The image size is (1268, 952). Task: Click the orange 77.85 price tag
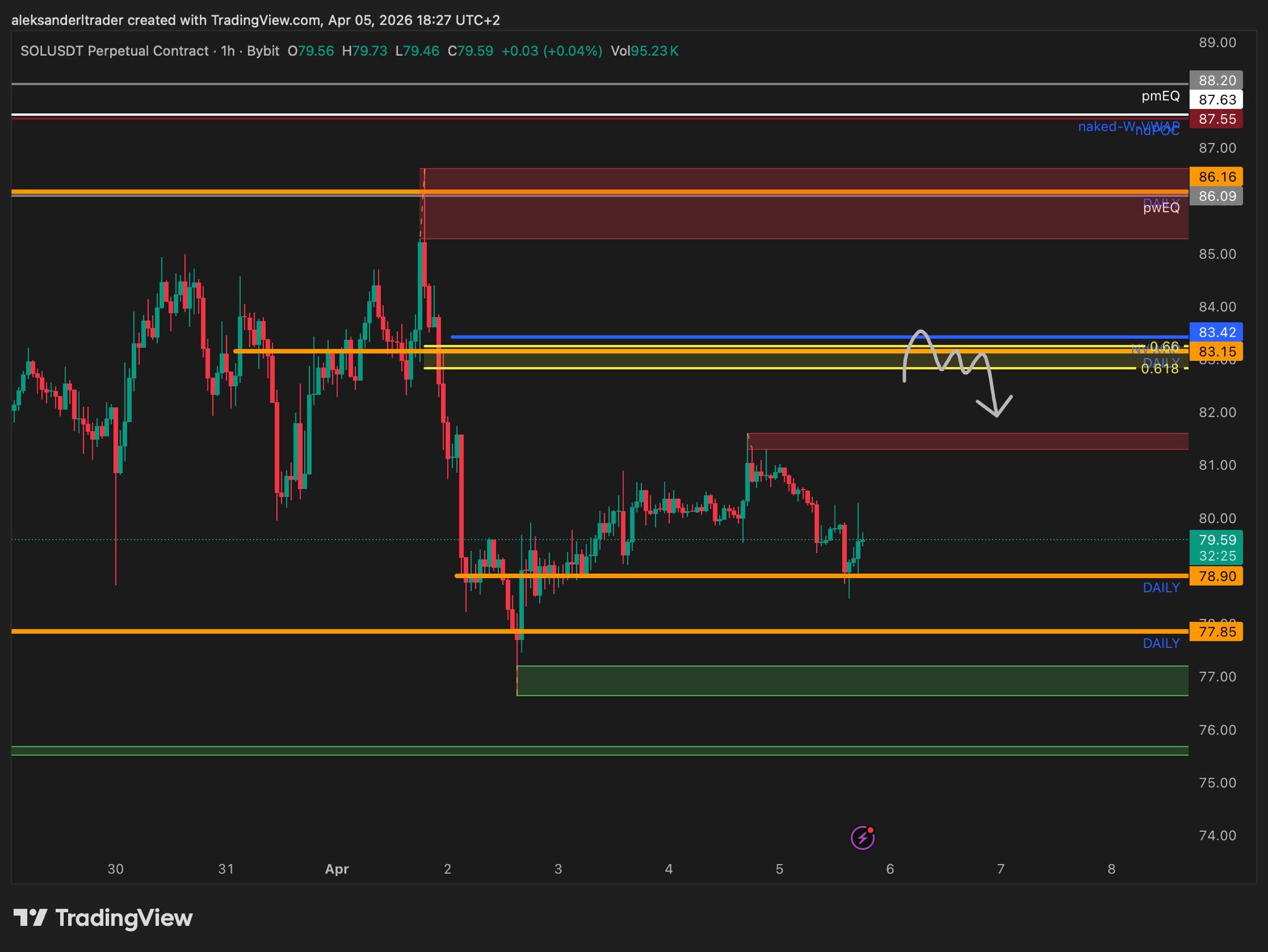coord(1216,631)
